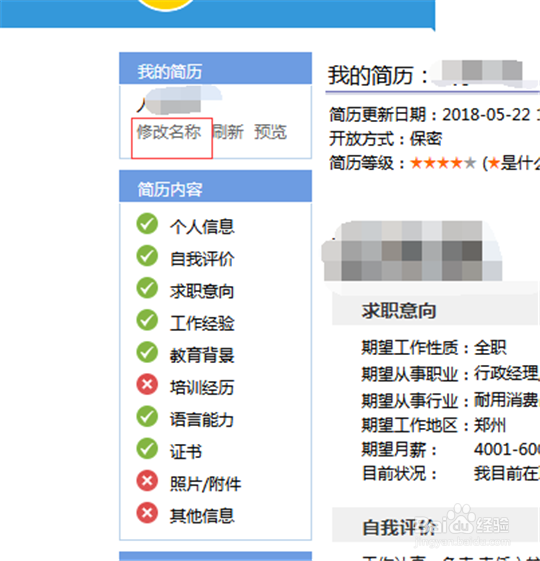Click the 期望工作性质：全职 line
The width and height of the screenshot is (540, 561).
point(434,347)
